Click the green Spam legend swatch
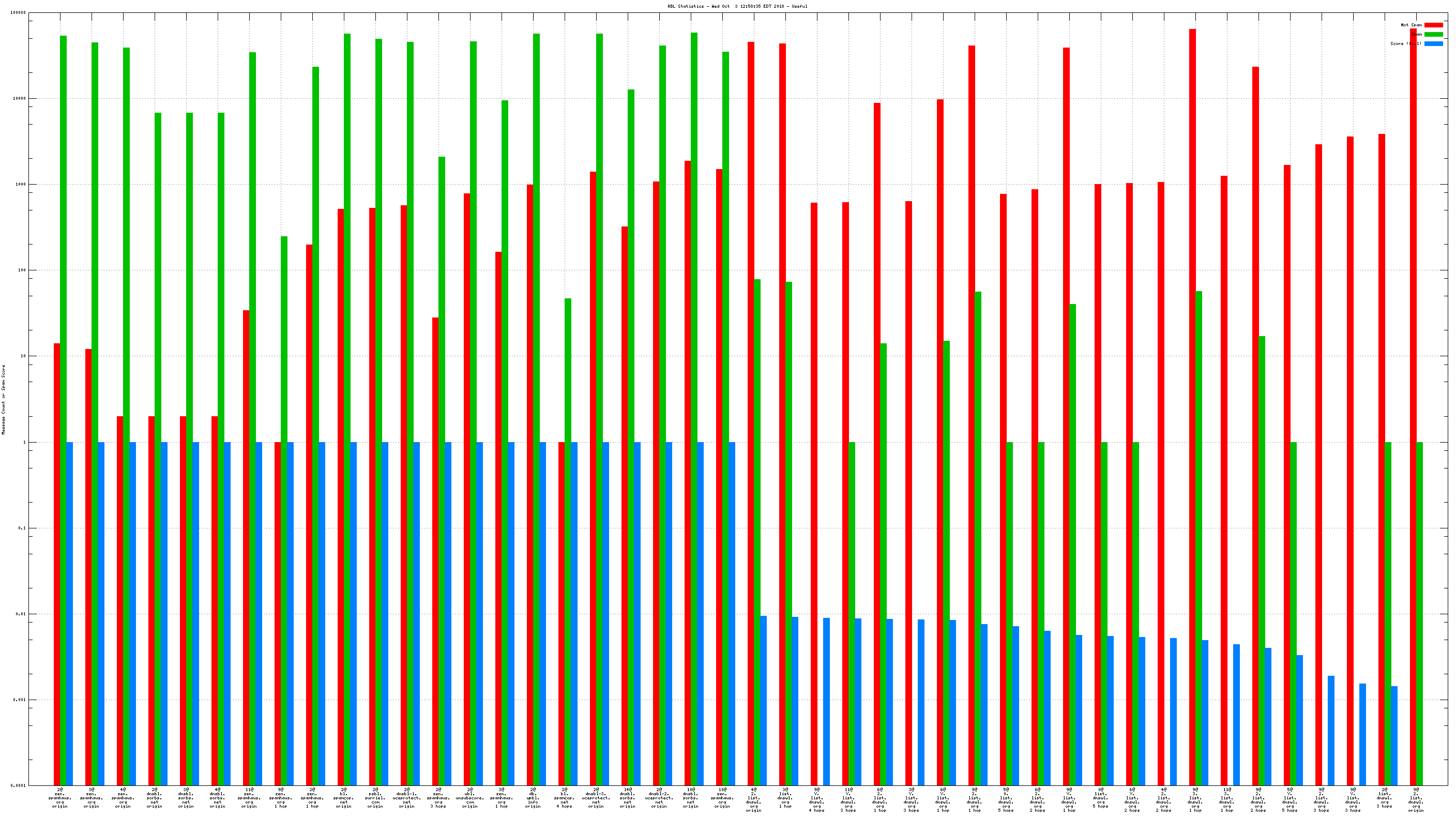Image resolution: width=1456 pixels, height=819 pixels. point(1433,35)
